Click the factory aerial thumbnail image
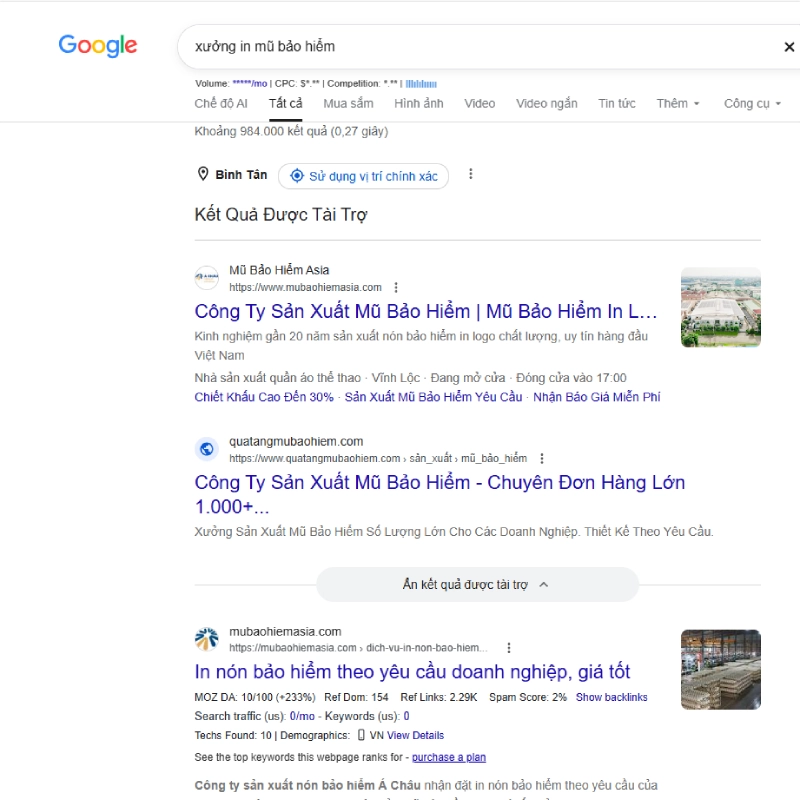800x800 pixels. (720, 307)
